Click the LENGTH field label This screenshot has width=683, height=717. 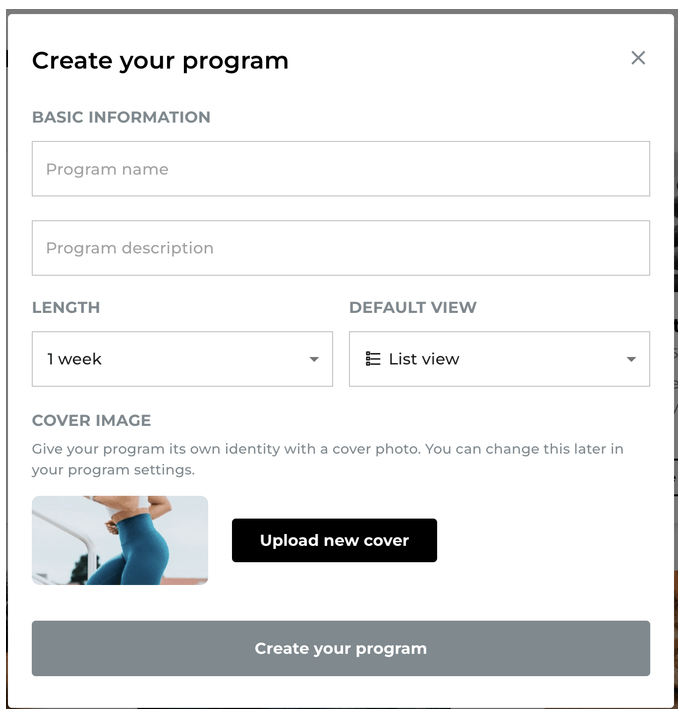(66, 308)
